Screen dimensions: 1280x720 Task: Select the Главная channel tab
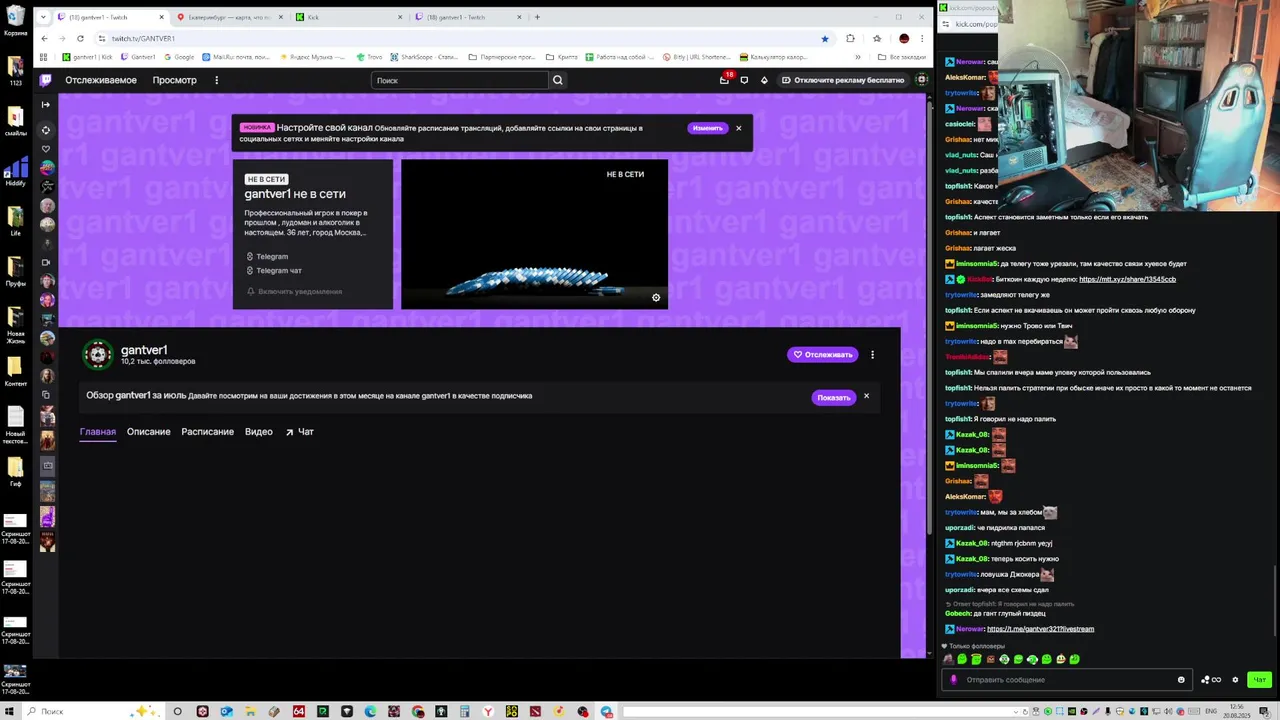click(98, 432)
